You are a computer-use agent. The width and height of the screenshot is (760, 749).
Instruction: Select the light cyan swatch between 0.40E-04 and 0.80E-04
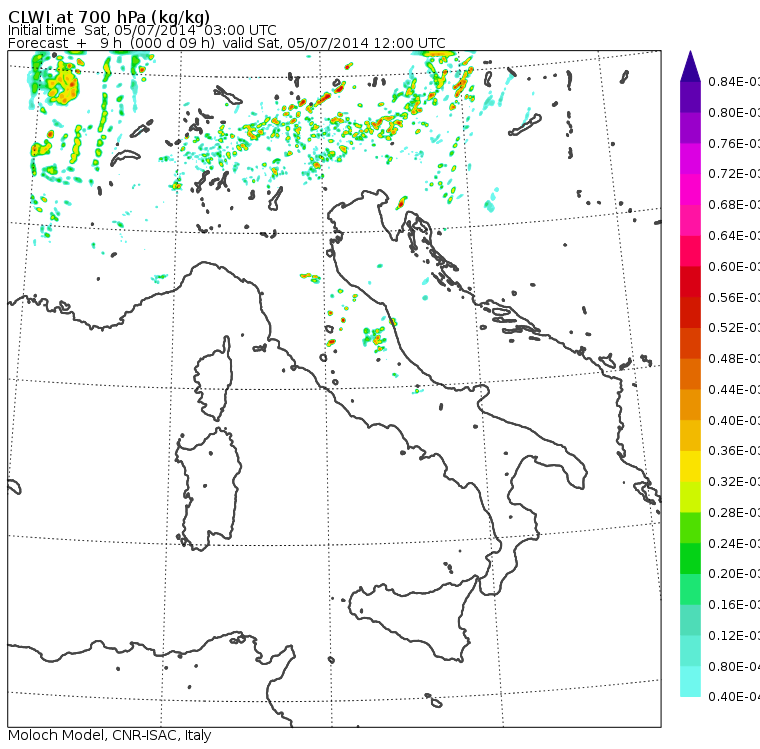click(690, 682)
